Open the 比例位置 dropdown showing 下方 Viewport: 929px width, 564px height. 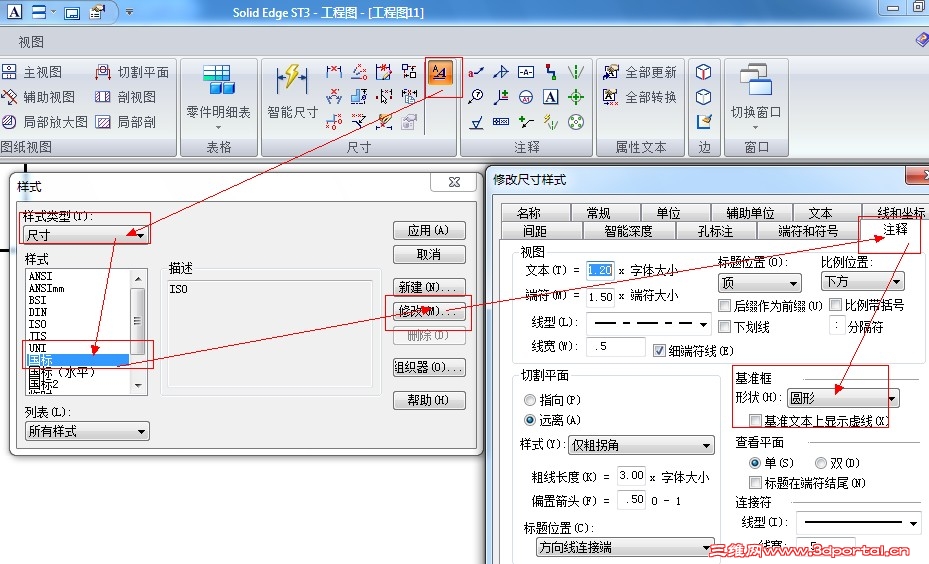(x=863, y=281)
